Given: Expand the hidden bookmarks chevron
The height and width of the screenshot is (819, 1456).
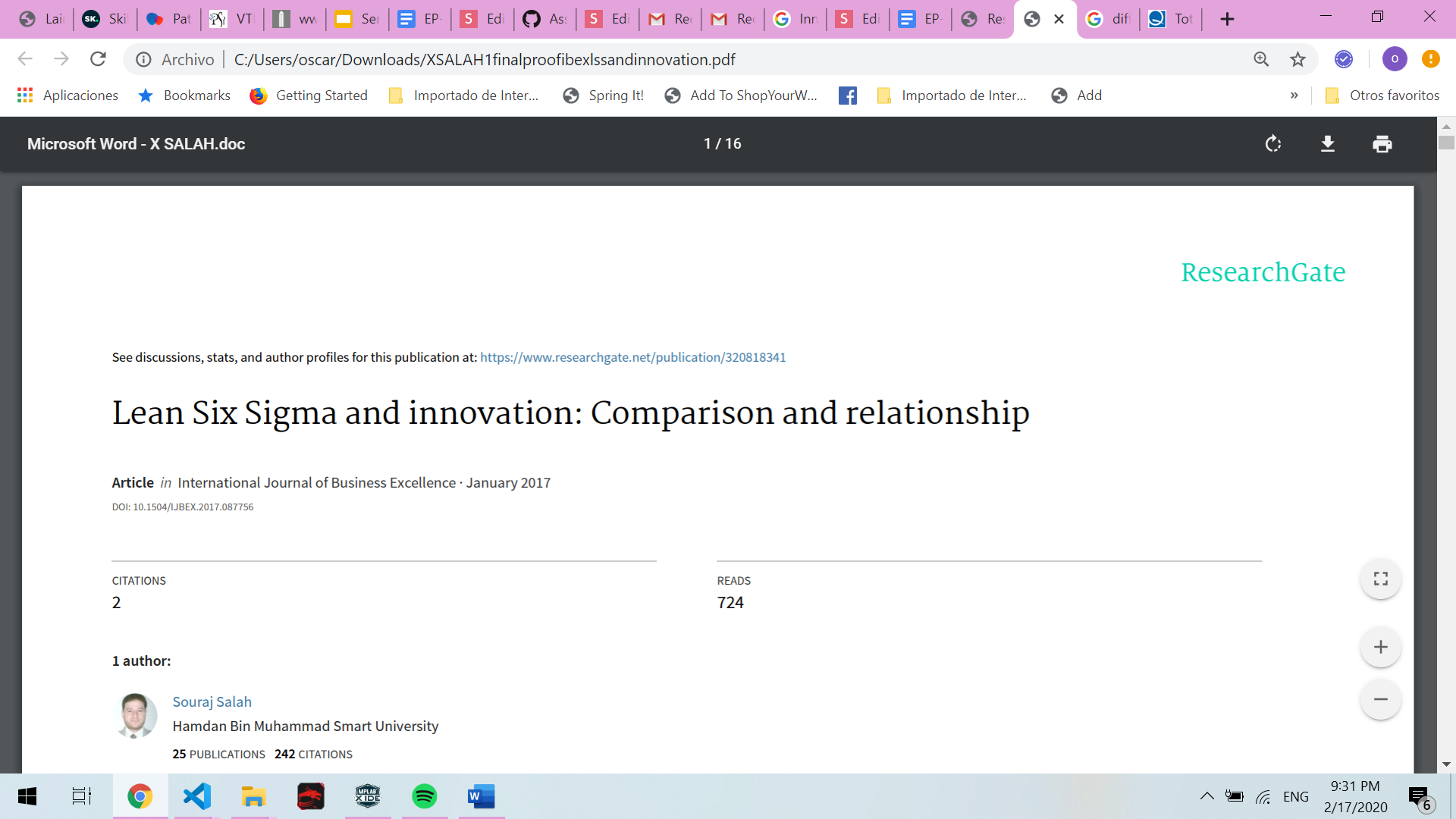Looking at the screenshot, I should 1294,96.
